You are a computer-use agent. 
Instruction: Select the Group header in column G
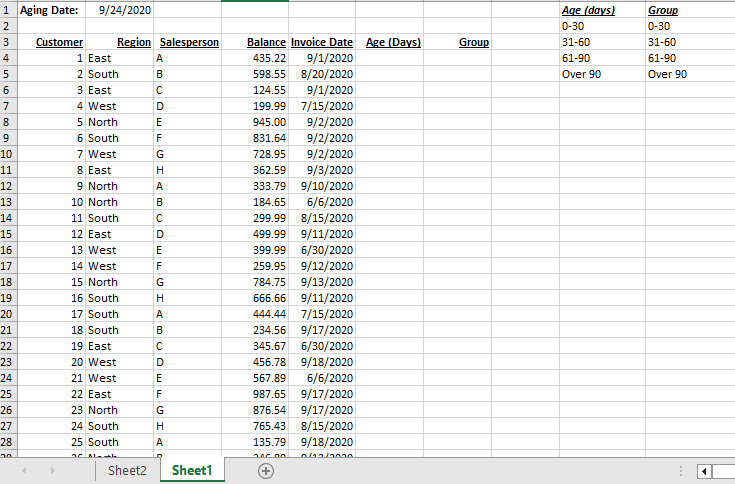pyautogui.click(x=458, y=42)
